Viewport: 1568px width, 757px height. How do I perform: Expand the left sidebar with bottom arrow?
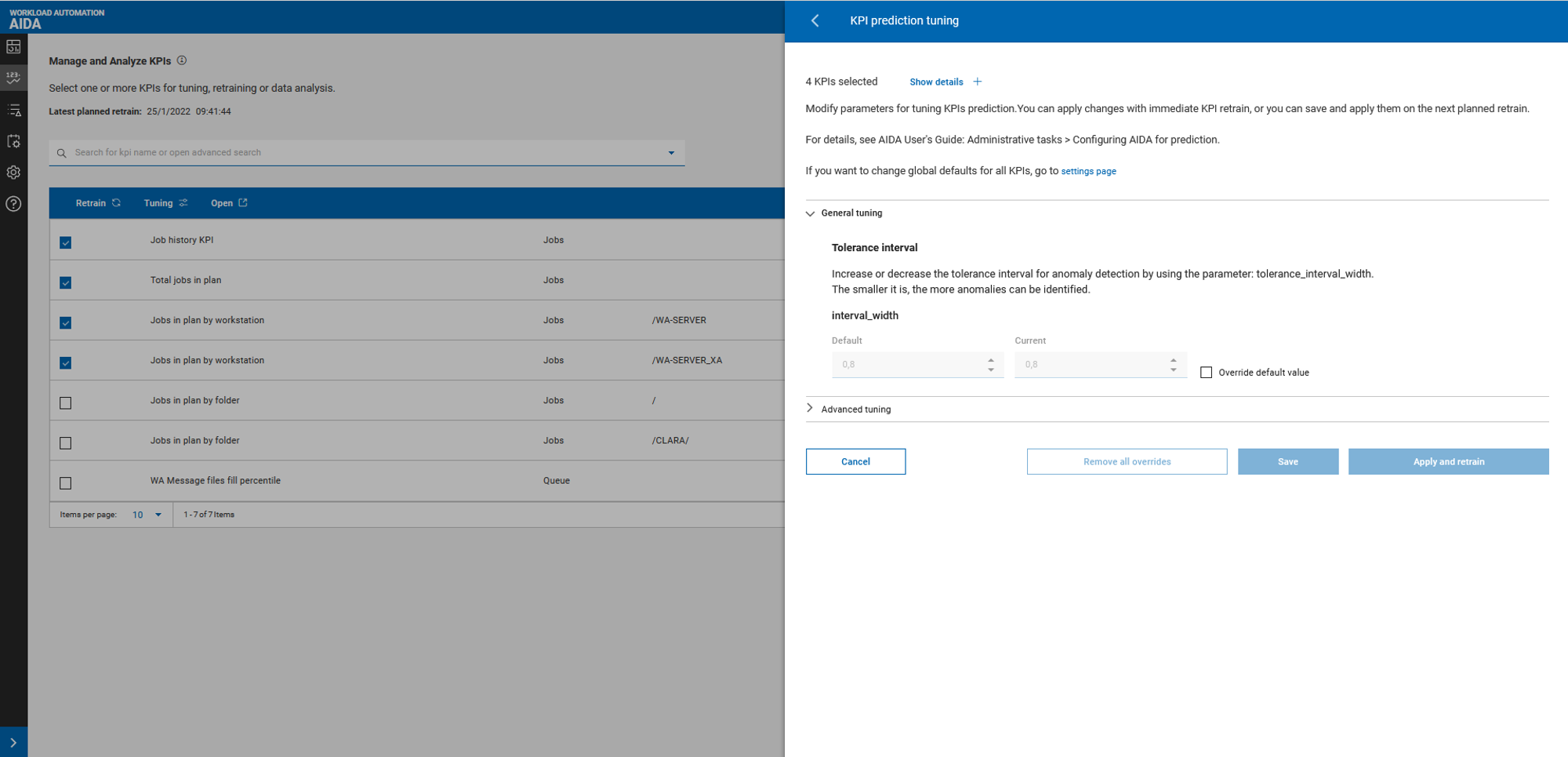pyautogui.click(x=13, y=742)
